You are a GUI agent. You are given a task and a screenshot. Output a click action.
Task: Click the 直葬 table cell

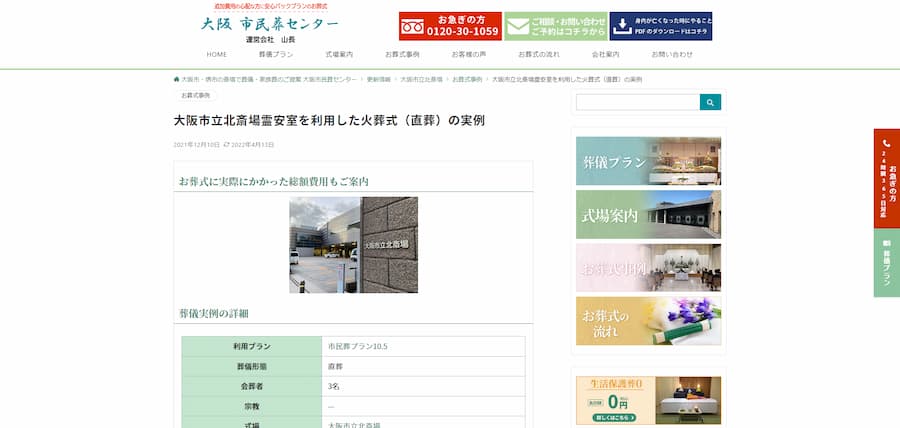click(424, 366)
